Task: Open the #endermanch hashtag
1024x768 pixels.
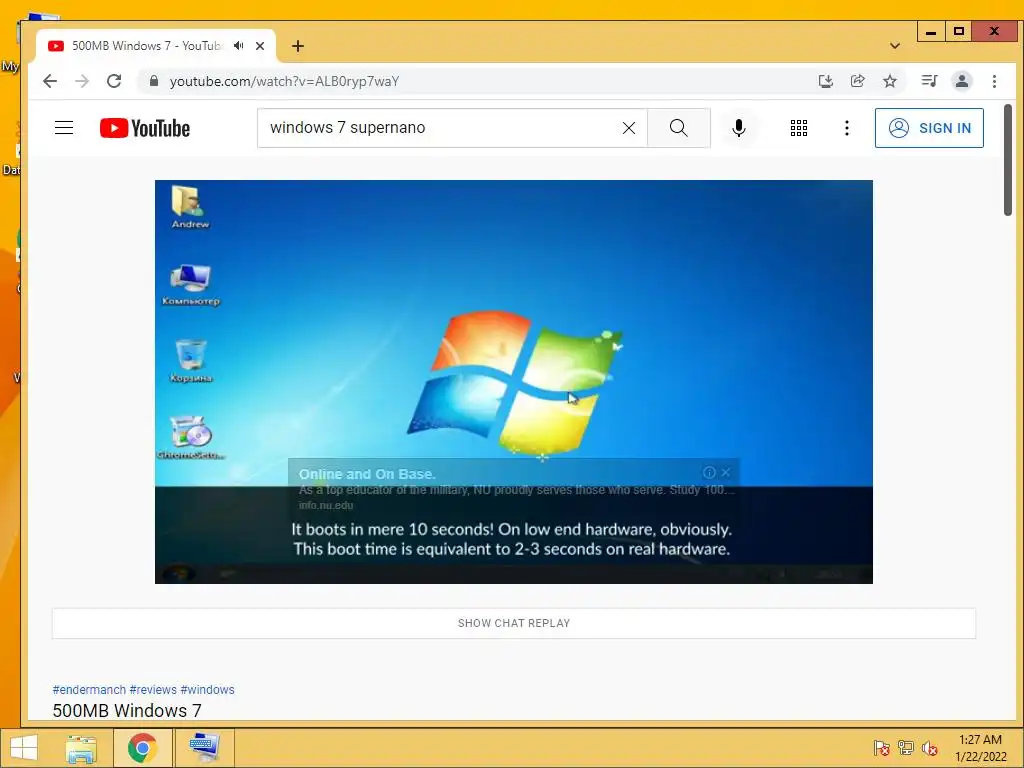Action: click(89, 690)
